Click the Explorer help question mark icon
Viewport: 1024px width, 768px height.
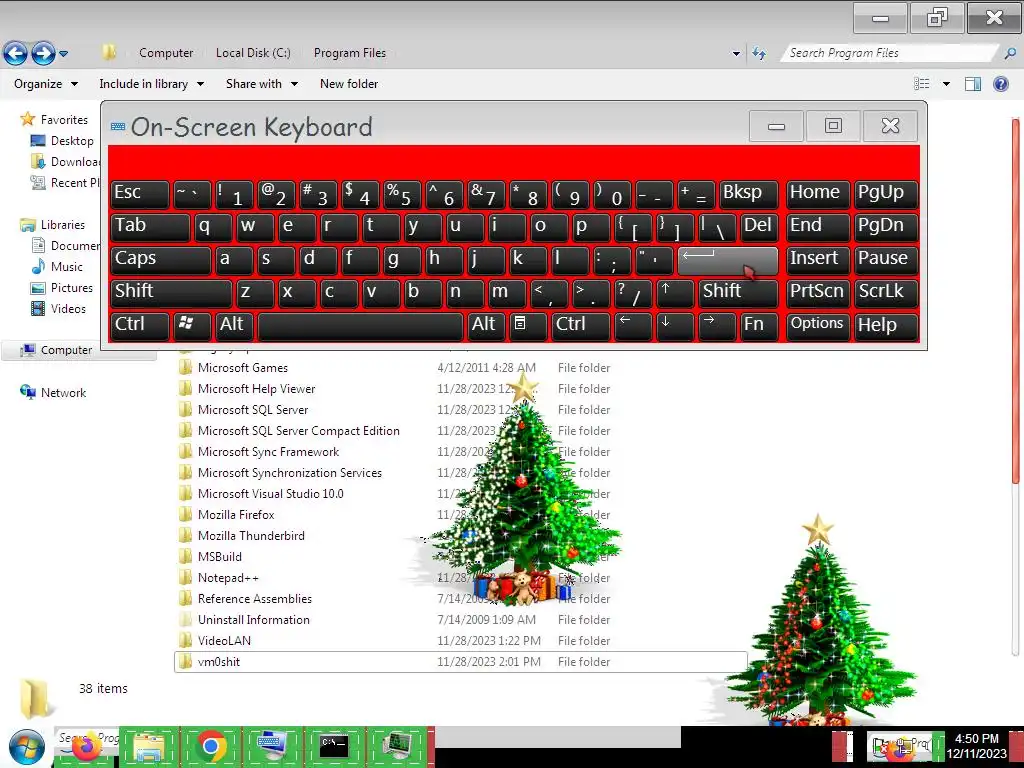[x=1000, y=84]
